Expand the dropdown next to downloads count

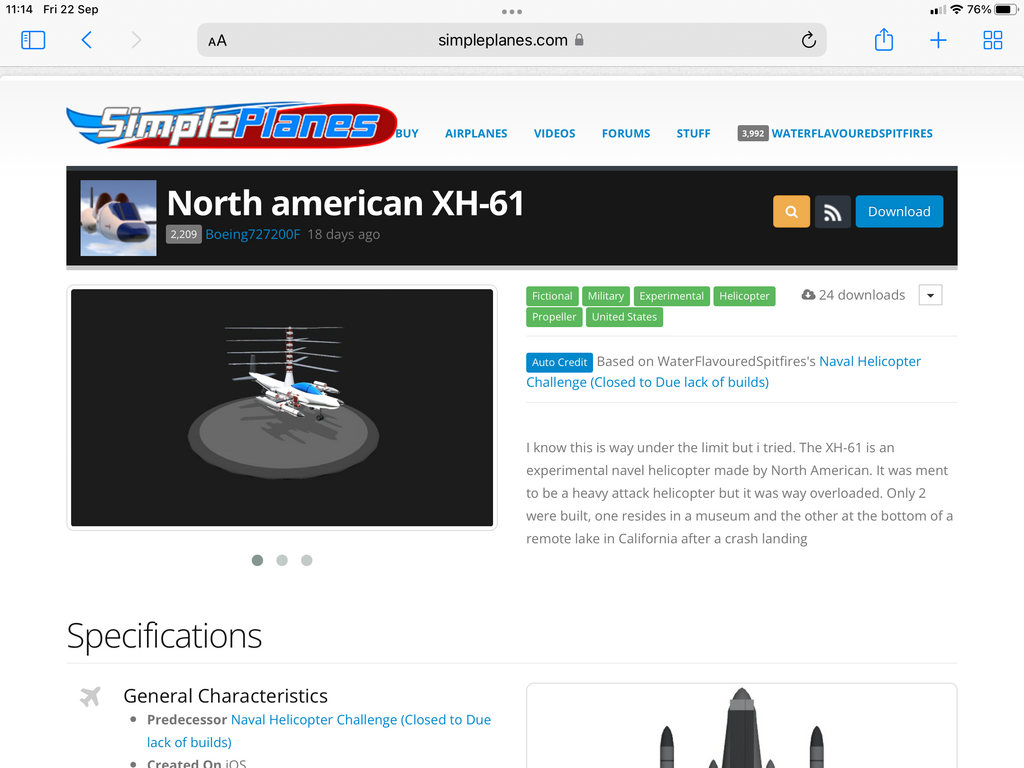pos(930,295)
